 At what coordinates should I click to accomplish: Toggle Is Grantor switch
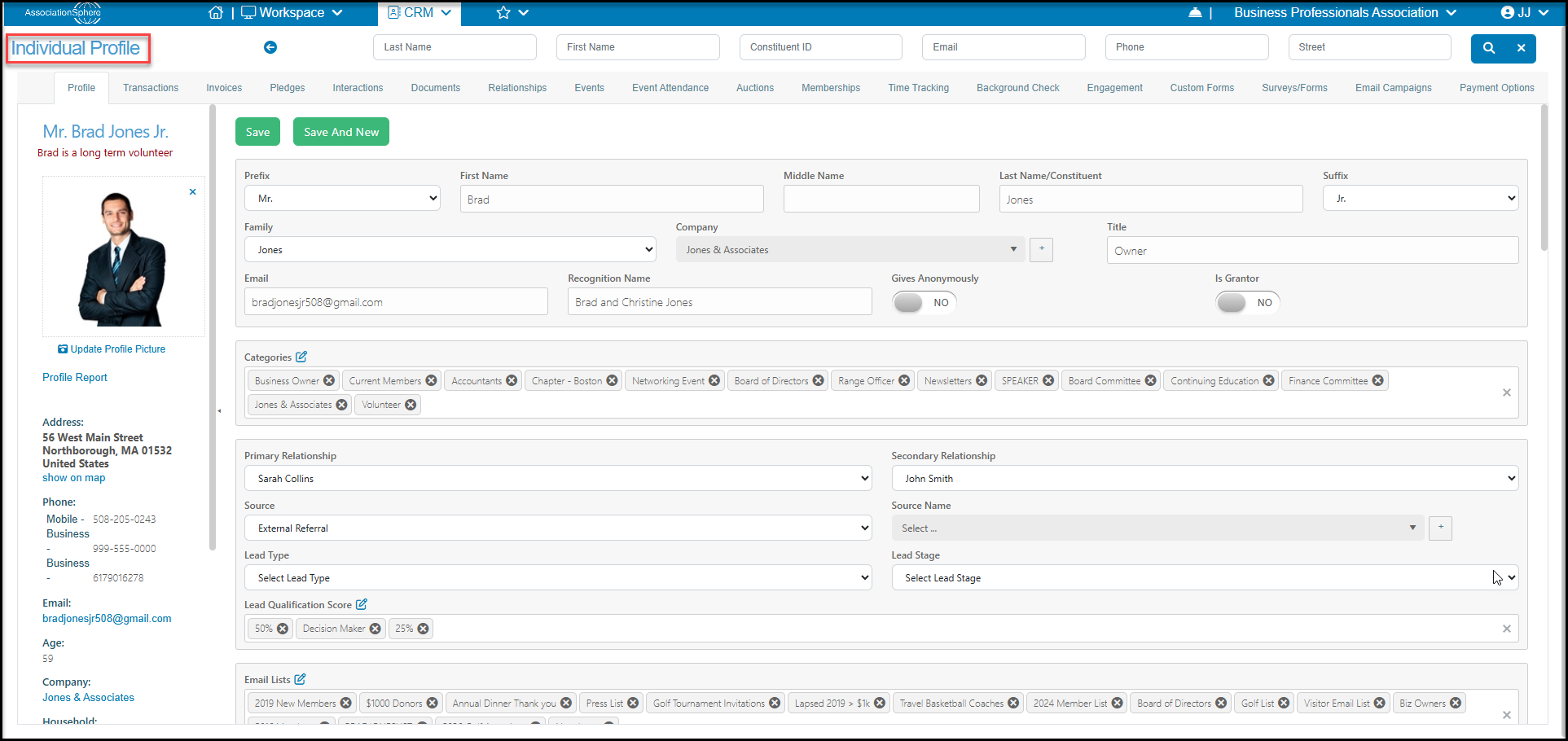pyautogui.click(x=1247, y=302)
